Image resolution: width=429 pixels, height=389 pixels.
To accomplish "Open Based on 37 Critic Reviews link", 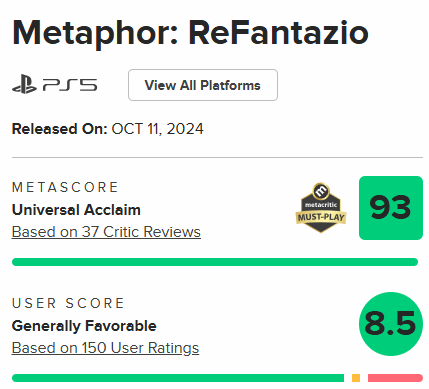I will 106,232.
